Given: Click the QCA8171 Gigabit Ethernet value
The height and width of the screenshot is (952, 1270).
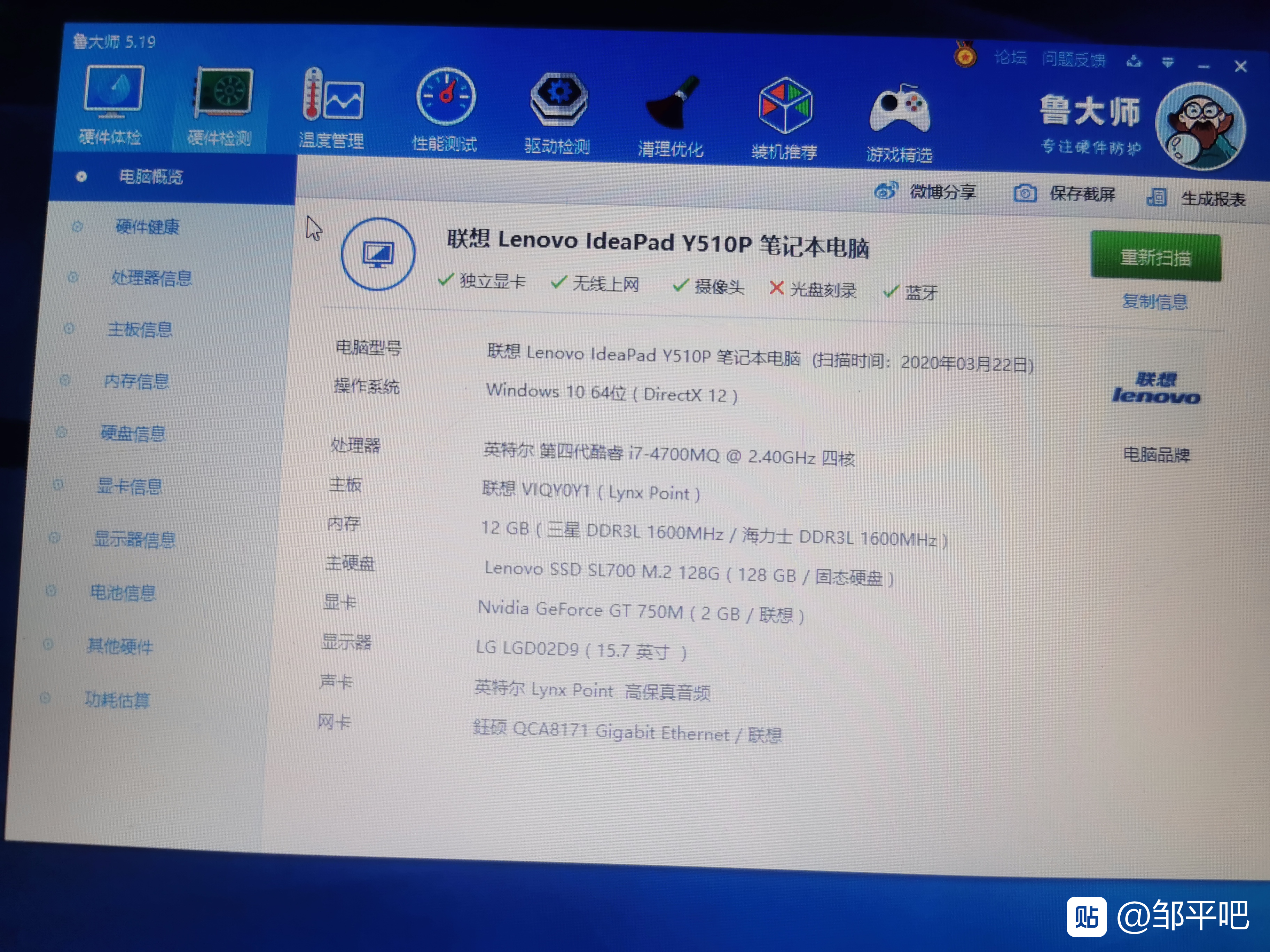Looking at the screenshot, I should 627,732.
